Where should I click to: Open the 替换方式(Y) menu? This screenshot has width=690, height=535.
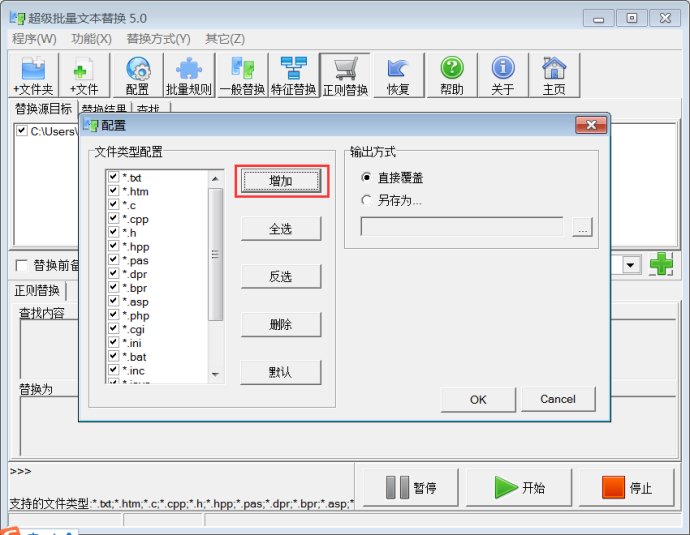158,38
